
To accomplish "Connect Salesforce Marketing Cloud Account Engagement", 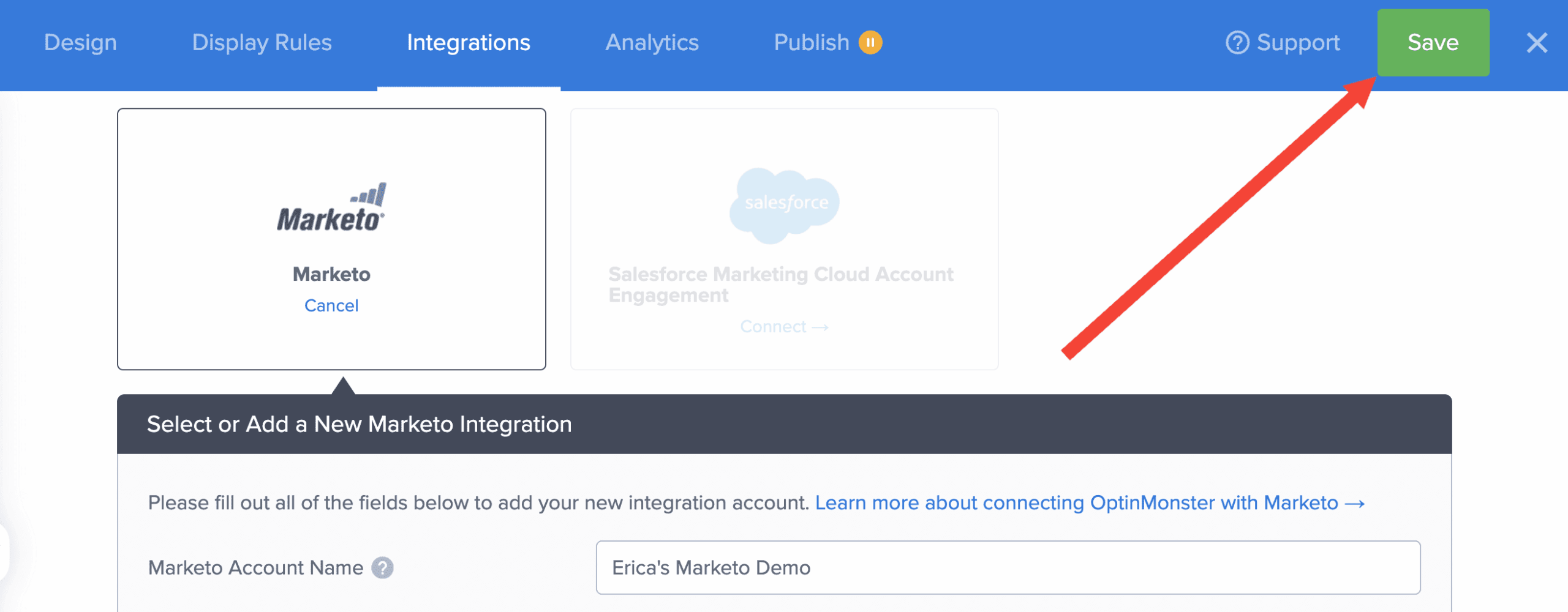I will (x=784, y=327).
